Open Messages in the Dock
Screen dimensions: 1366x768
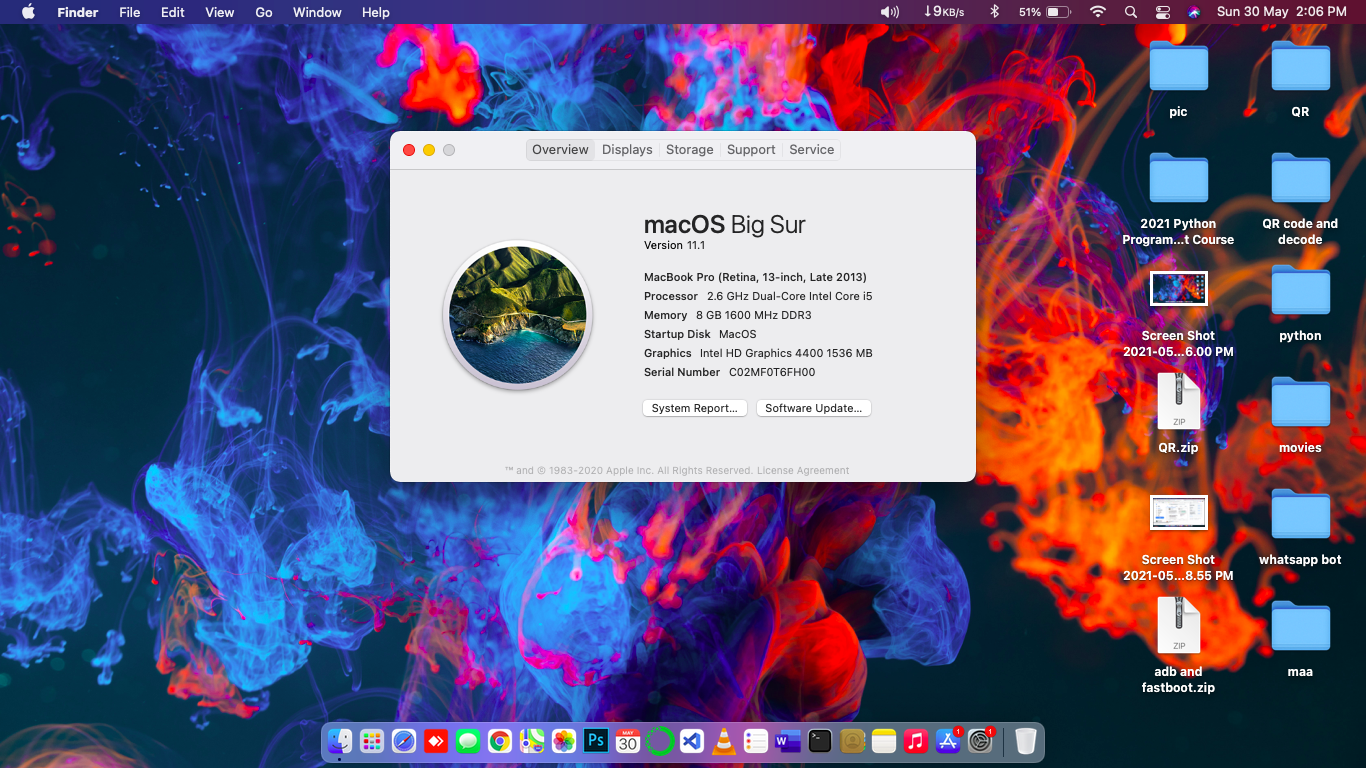pyautogui.click(x=467, y=741)
